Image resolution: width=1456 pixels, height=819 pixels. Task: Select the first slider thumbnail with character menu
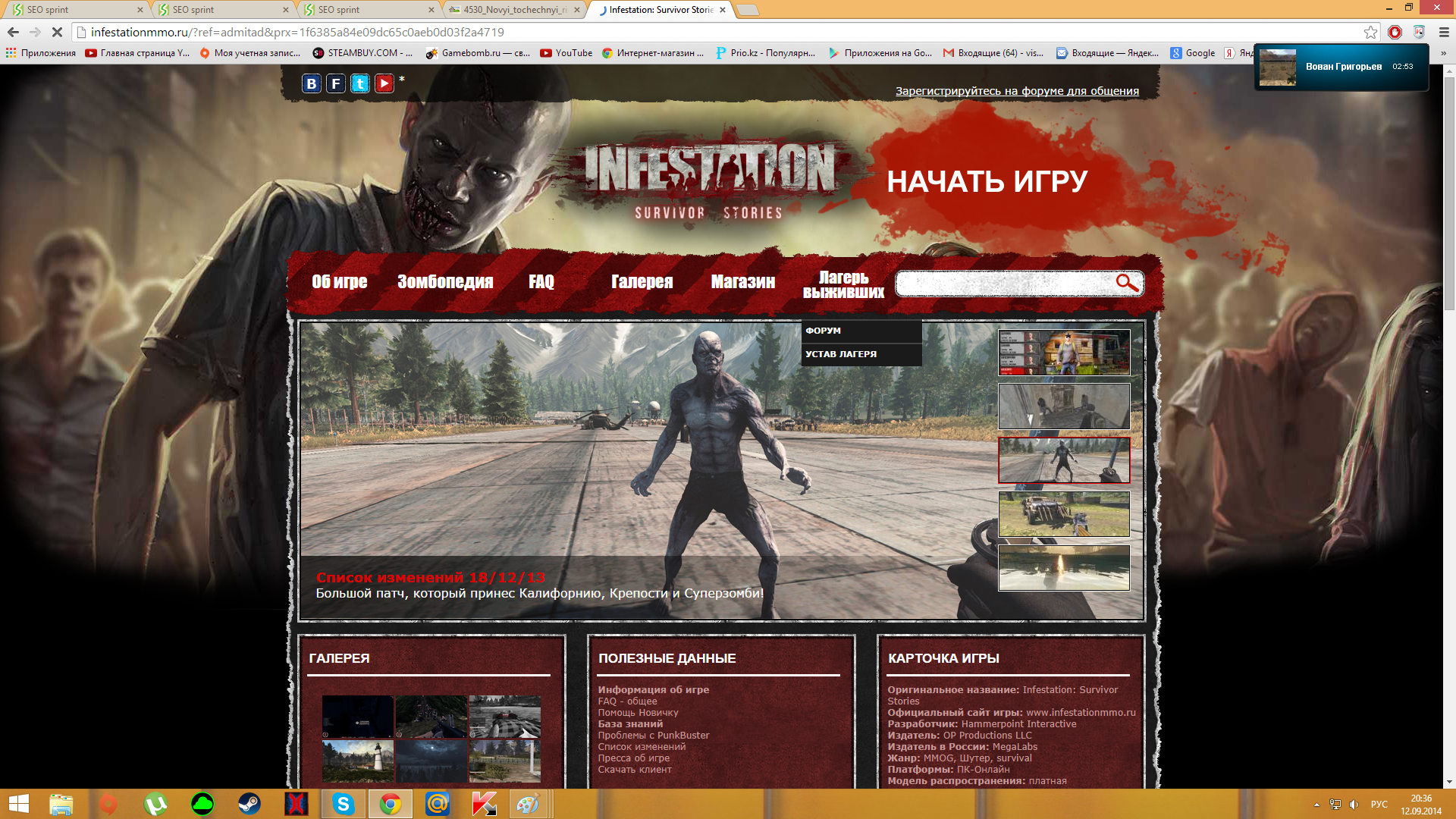pos(1064,352)
